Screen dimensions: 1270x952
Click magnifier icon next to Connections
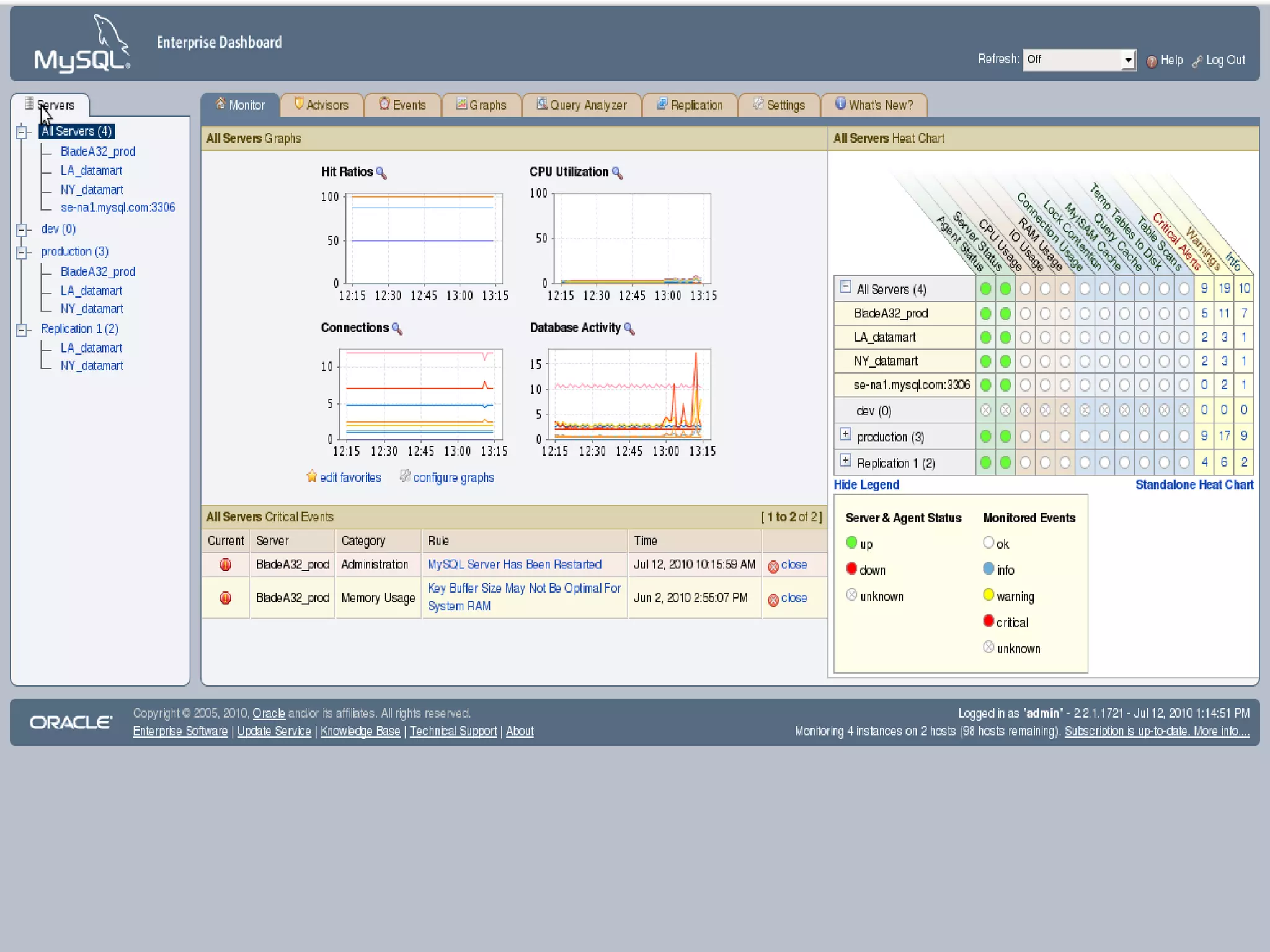click(397, 329)
